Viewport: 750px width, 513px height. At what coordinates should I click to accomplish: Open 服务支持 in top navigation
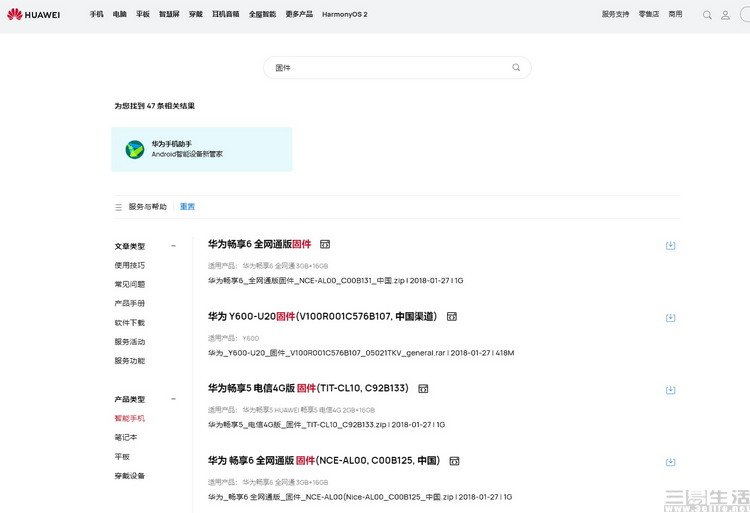(616, 14)
